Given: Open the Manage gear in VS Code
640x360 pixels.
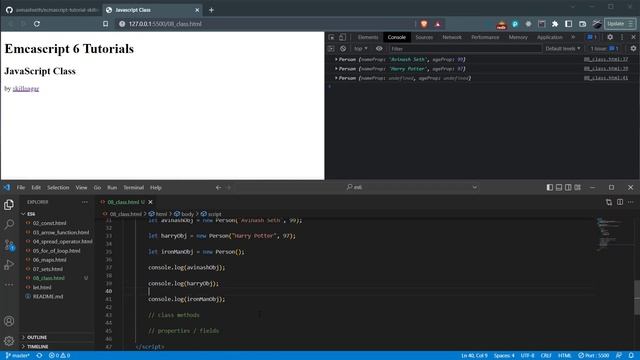Looking at the screenshot, I should tap(9, 340).
